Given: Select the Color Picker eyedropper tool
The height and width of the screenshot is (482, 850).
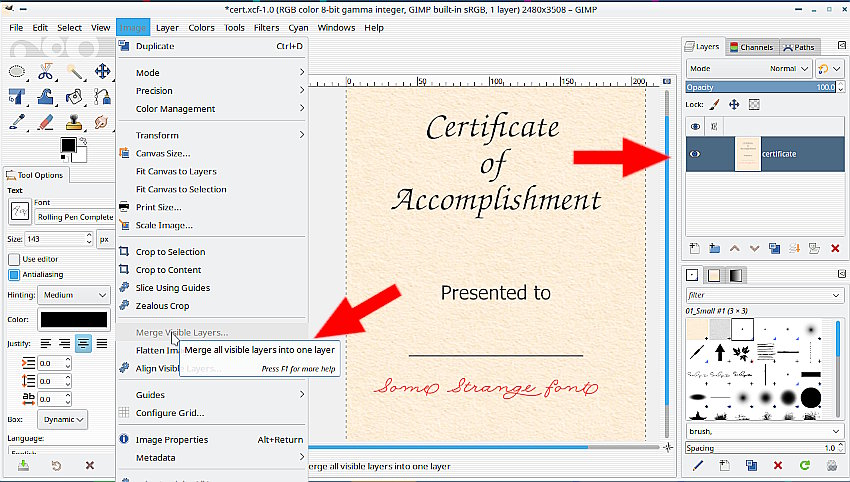Looking at the screenshot, I should [x=17, y=123].
